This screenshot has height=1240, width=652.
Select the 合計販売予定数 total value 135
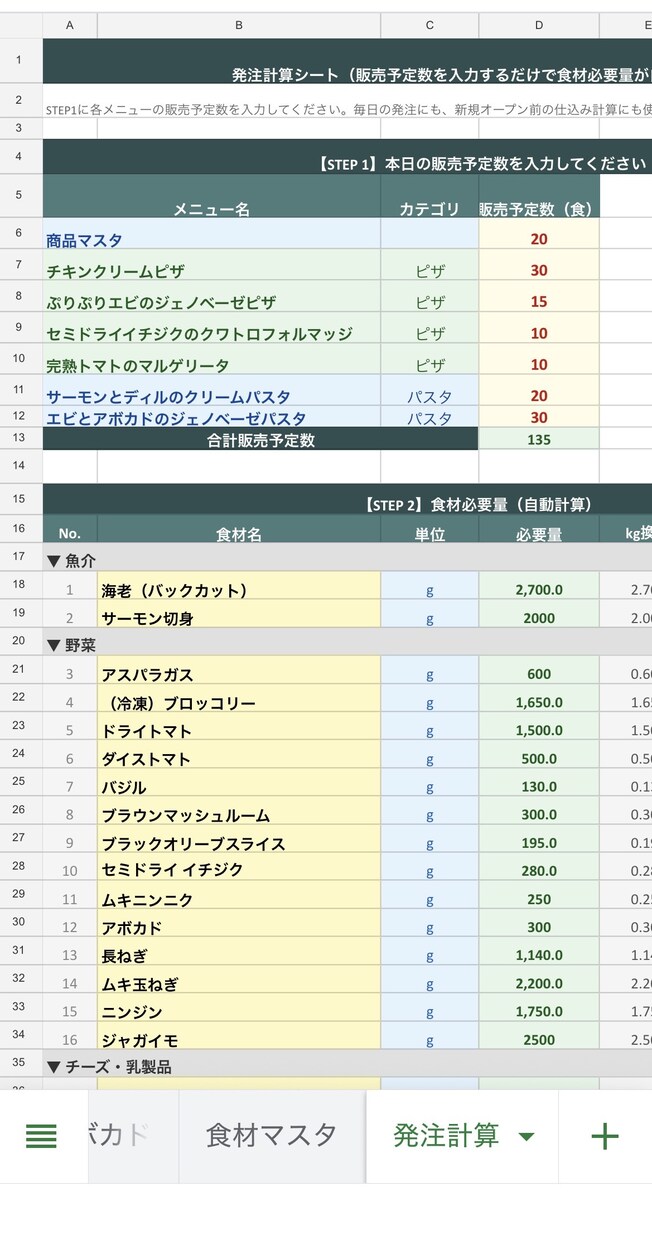(x=539, y=439)
